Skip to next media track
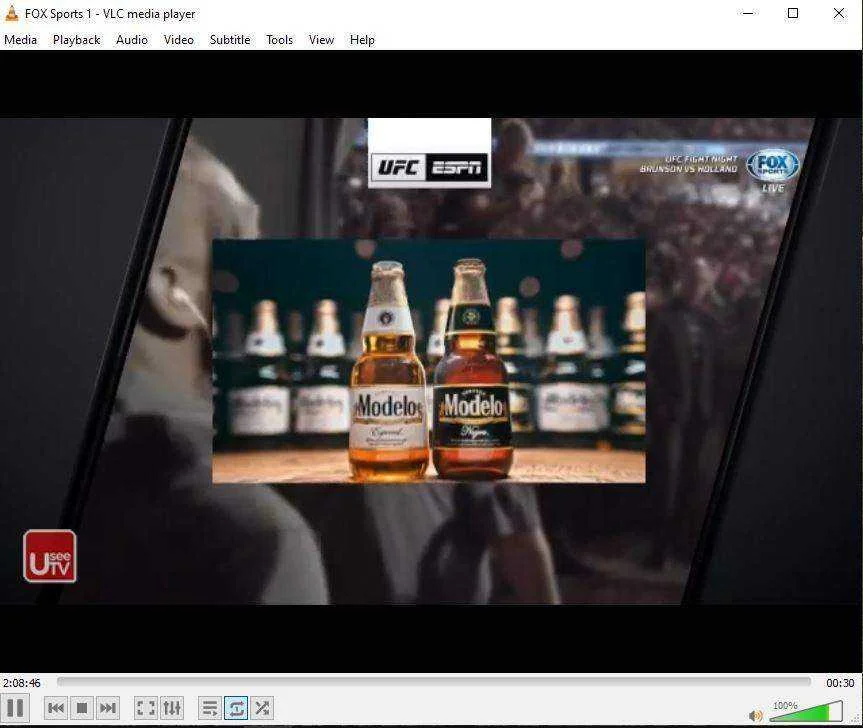 (x=108, y=708)
